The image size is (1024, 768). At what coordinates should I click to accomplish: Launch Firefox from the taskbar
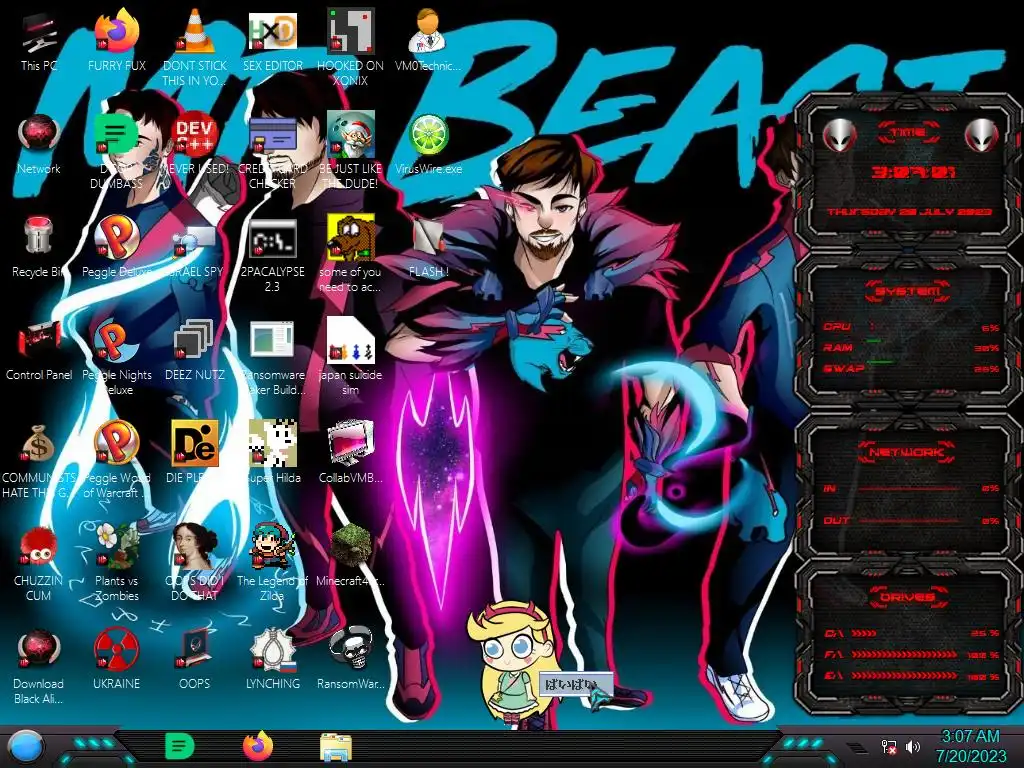[258, 746]
